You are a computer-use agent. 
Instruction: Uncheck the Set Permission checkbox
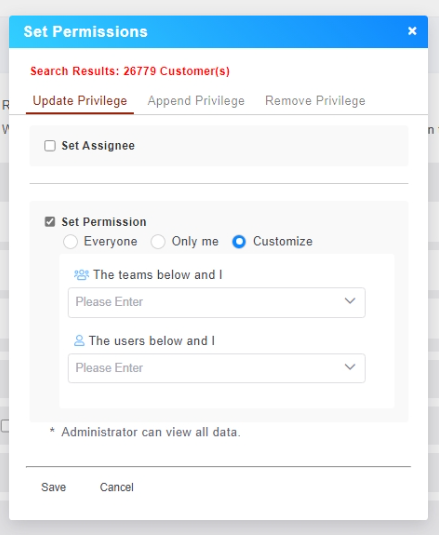pos(50,222)
